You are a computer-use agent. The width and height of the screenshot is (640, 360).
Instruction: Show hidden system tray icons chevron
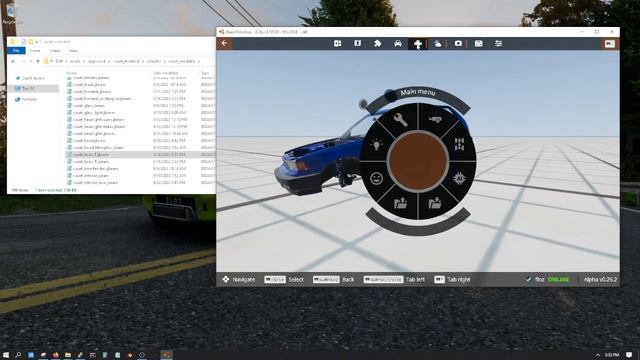coord(598,355)
